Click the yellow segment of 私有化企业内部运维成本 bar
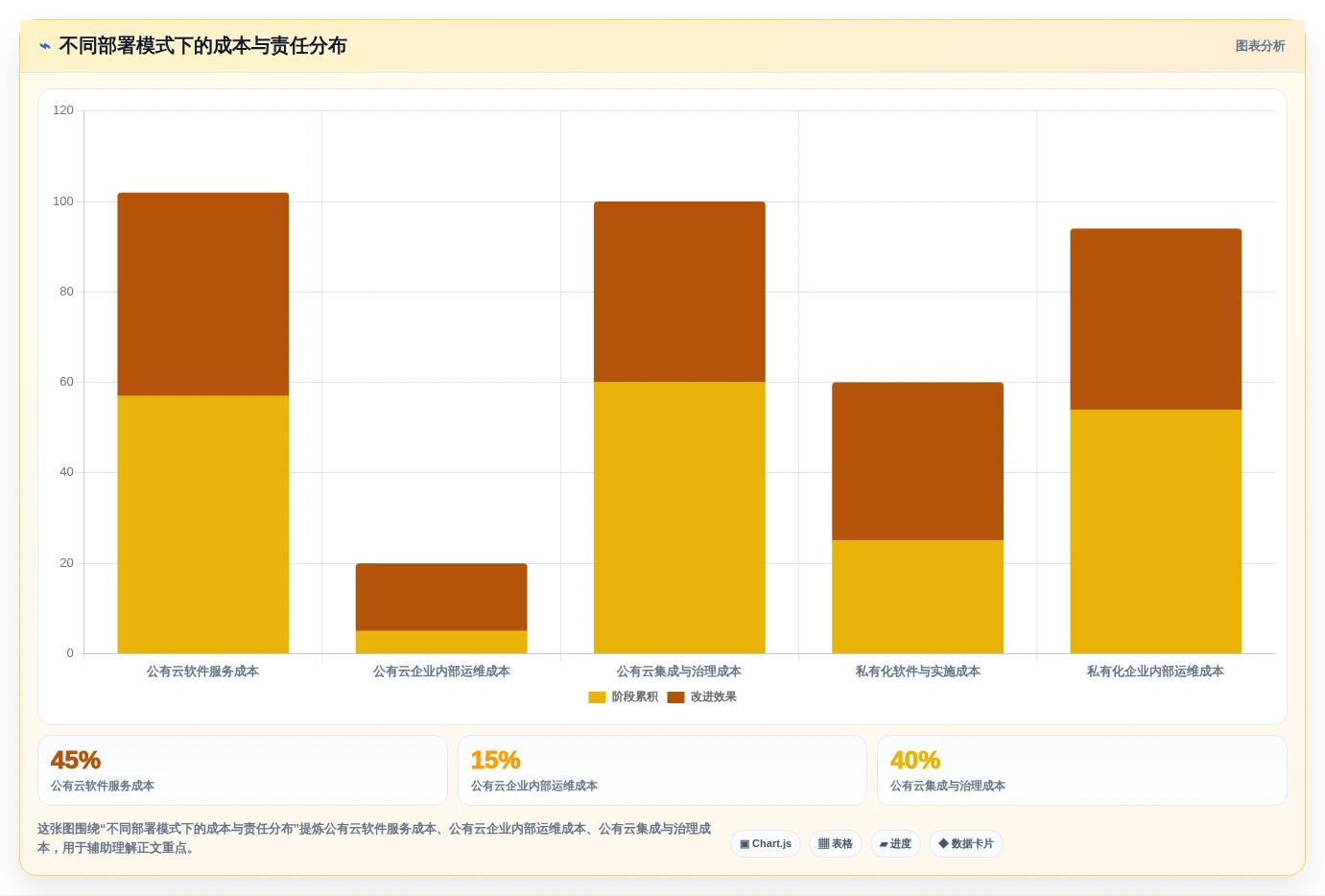This screenshot has height=896, width=1325. tap(1156, 531)
